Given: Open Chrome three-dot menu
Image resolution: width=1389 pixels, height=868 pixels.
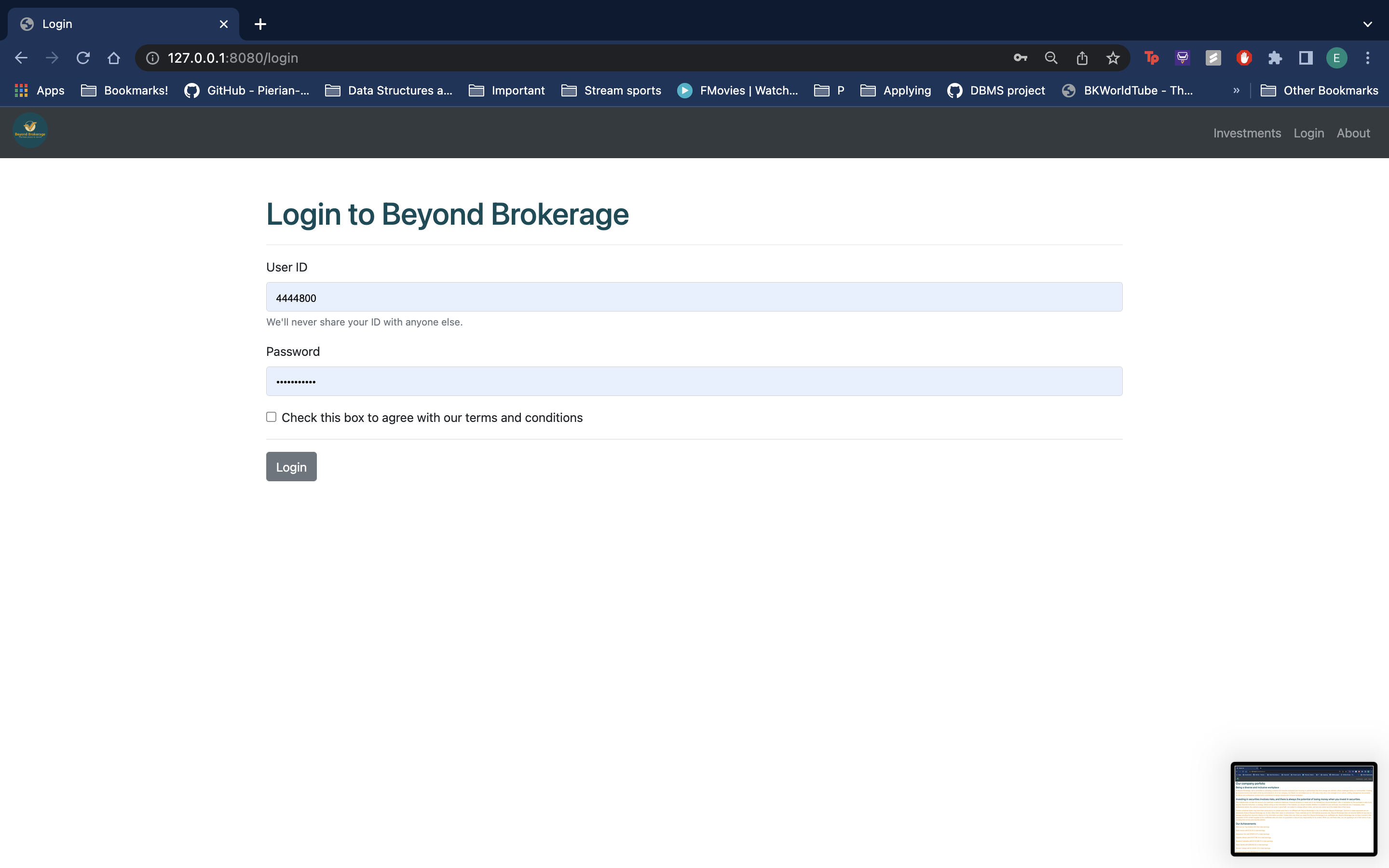Looking at the screenshot, I should point(1368,58).
